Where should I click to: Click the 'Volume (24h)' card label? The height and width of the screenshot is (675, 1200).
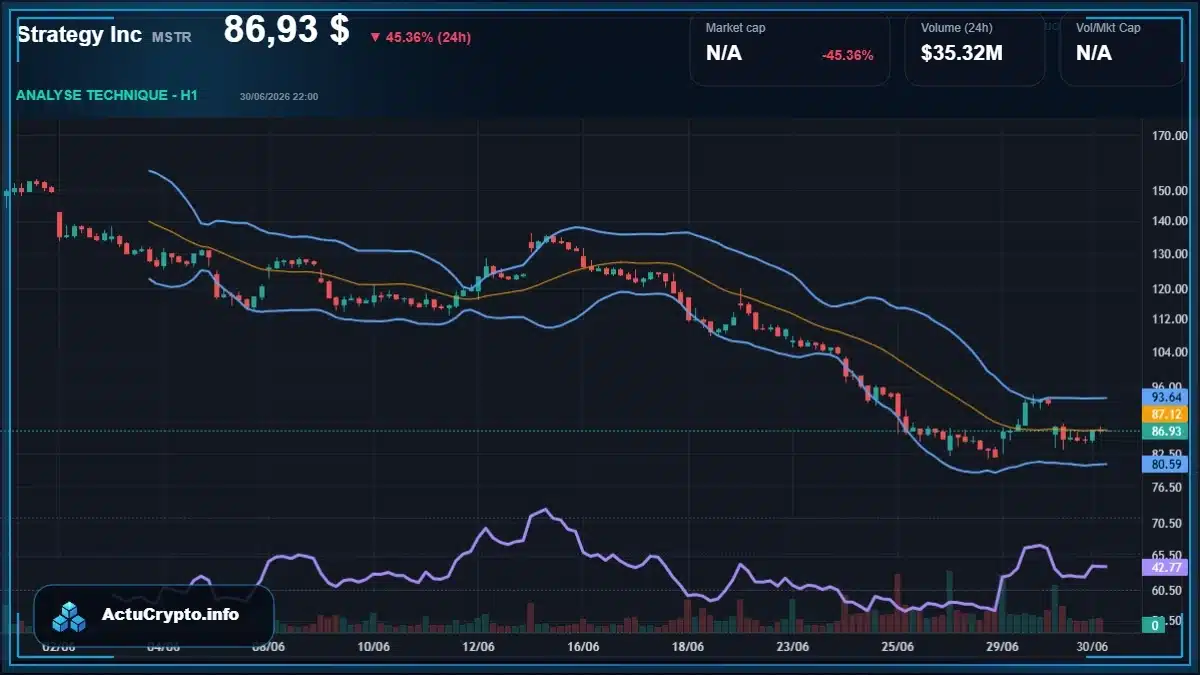[x=957, y=28]
